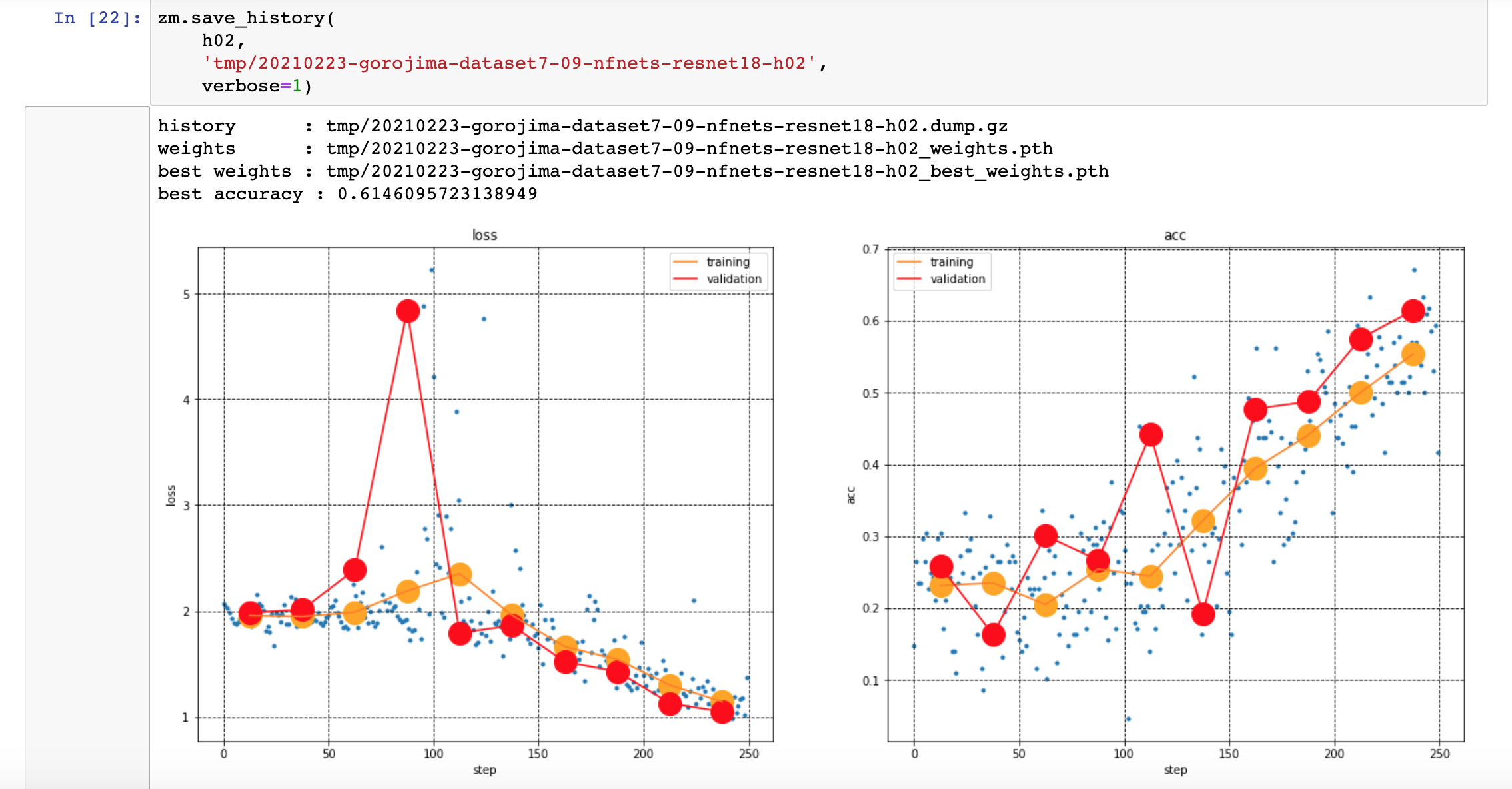Click the highest orange training marker in loss plot
Viewport: 1512px width, 789px height.
click(x=460, y=574)
